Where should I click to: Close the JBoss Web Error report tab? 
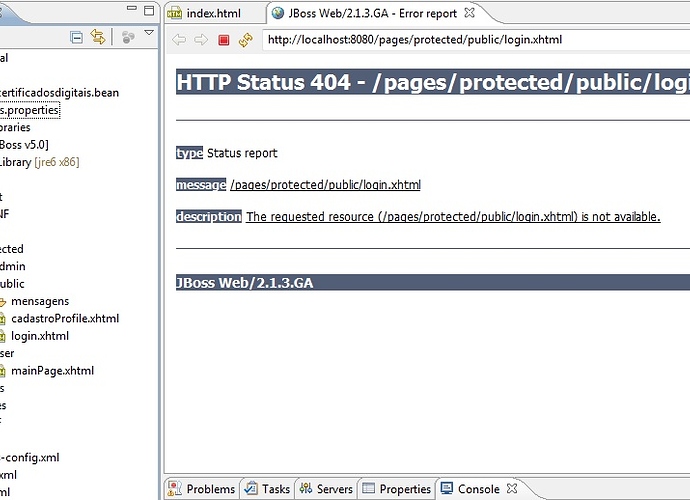click(470, 13)
